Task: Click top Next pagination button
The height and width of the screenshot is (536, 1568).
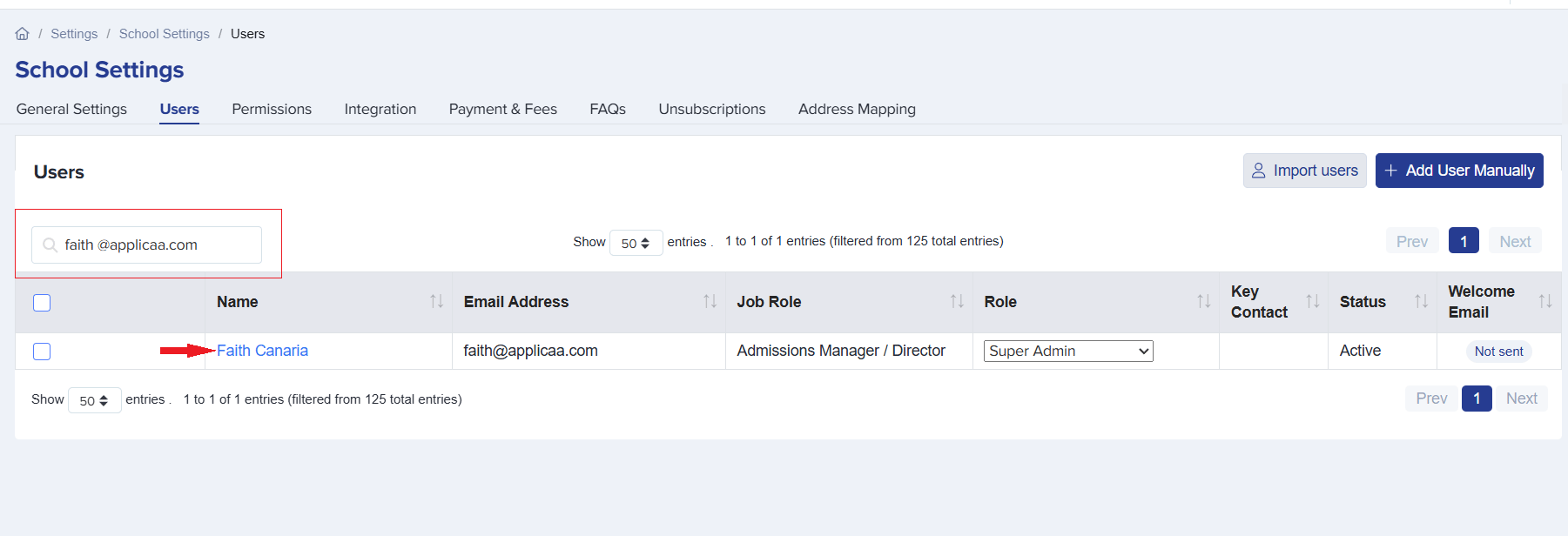Action: tap(1515, 241)
